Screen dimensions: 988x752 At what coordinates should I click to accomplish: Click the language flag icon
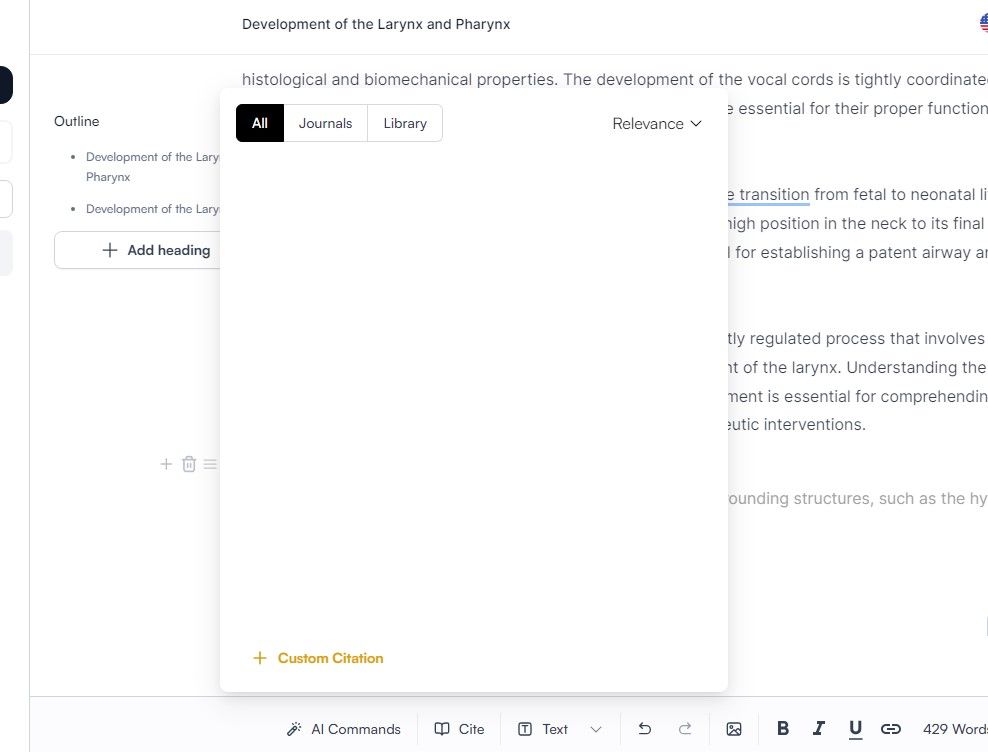[984, 23]
